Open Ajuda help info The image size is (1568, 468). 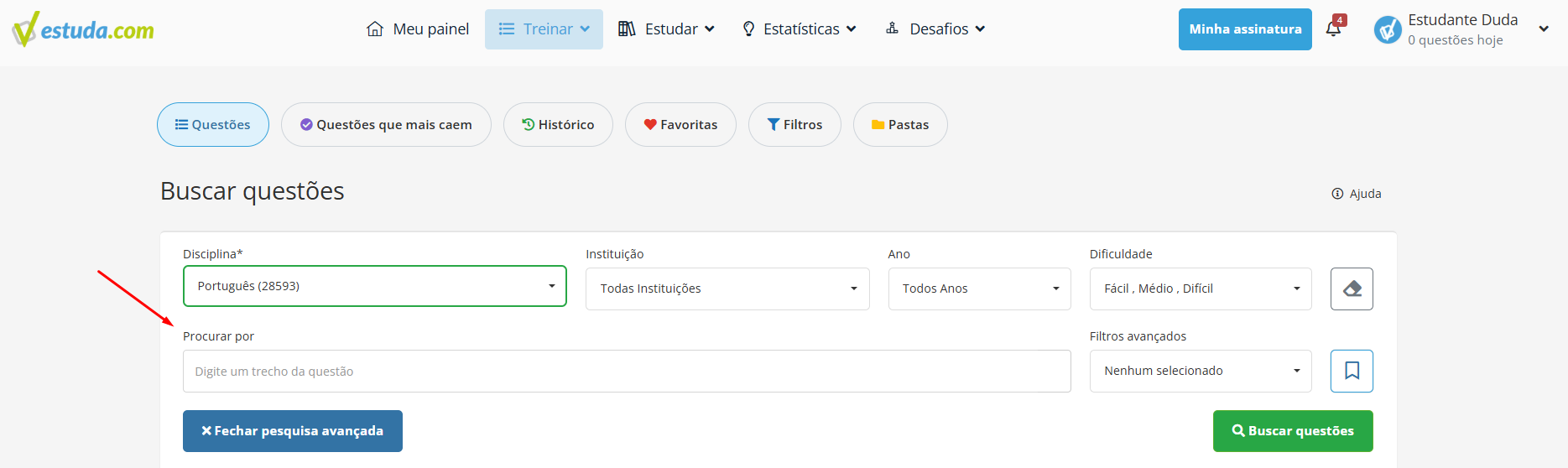1357,194
